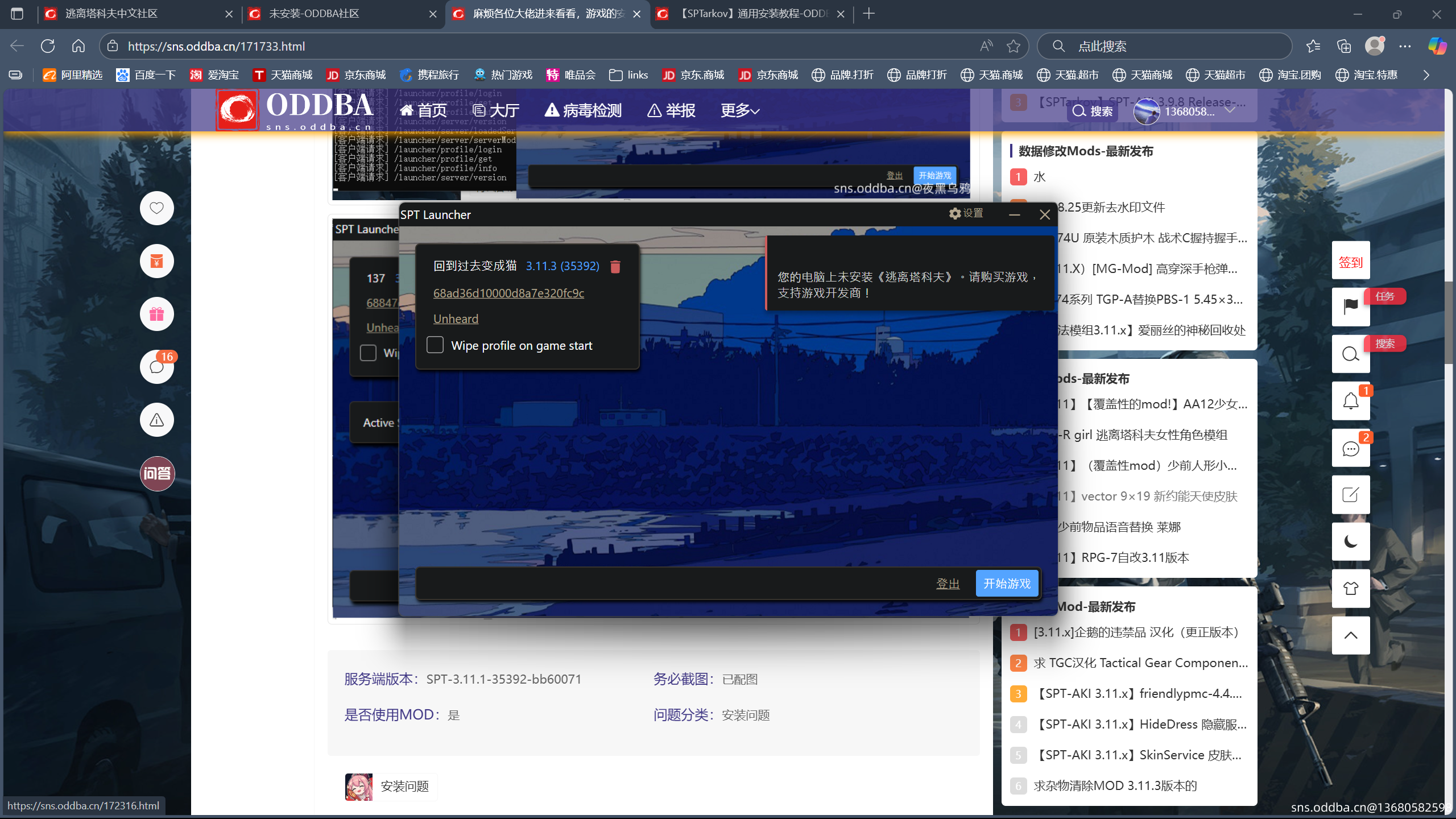Check Wipe profile on game start

435,345
